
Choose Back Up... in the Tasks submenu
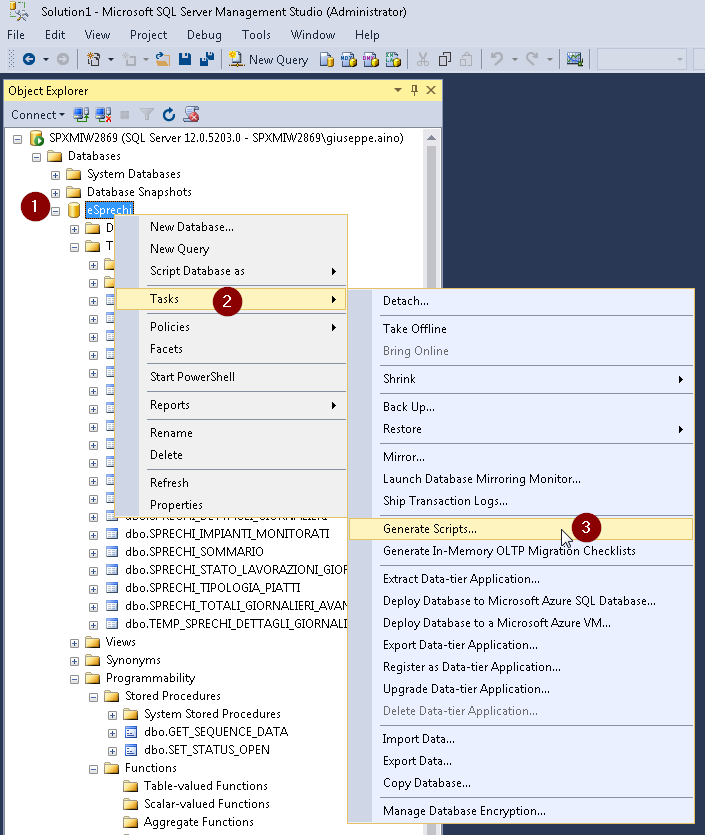pyautogui.click(x=408, y=407)
